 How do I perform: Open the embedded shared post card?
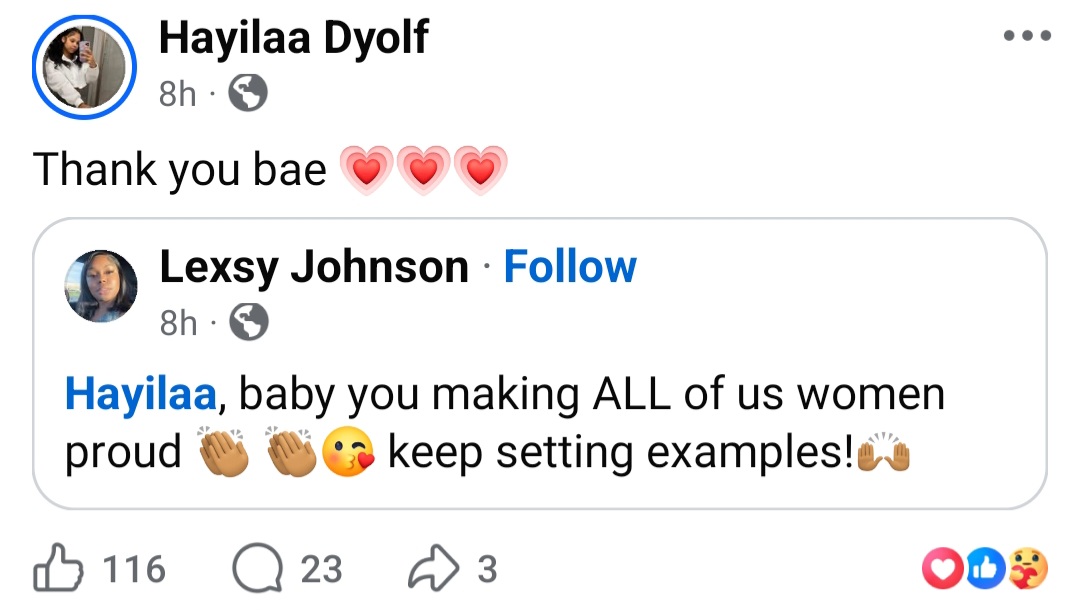pos(540,360)
